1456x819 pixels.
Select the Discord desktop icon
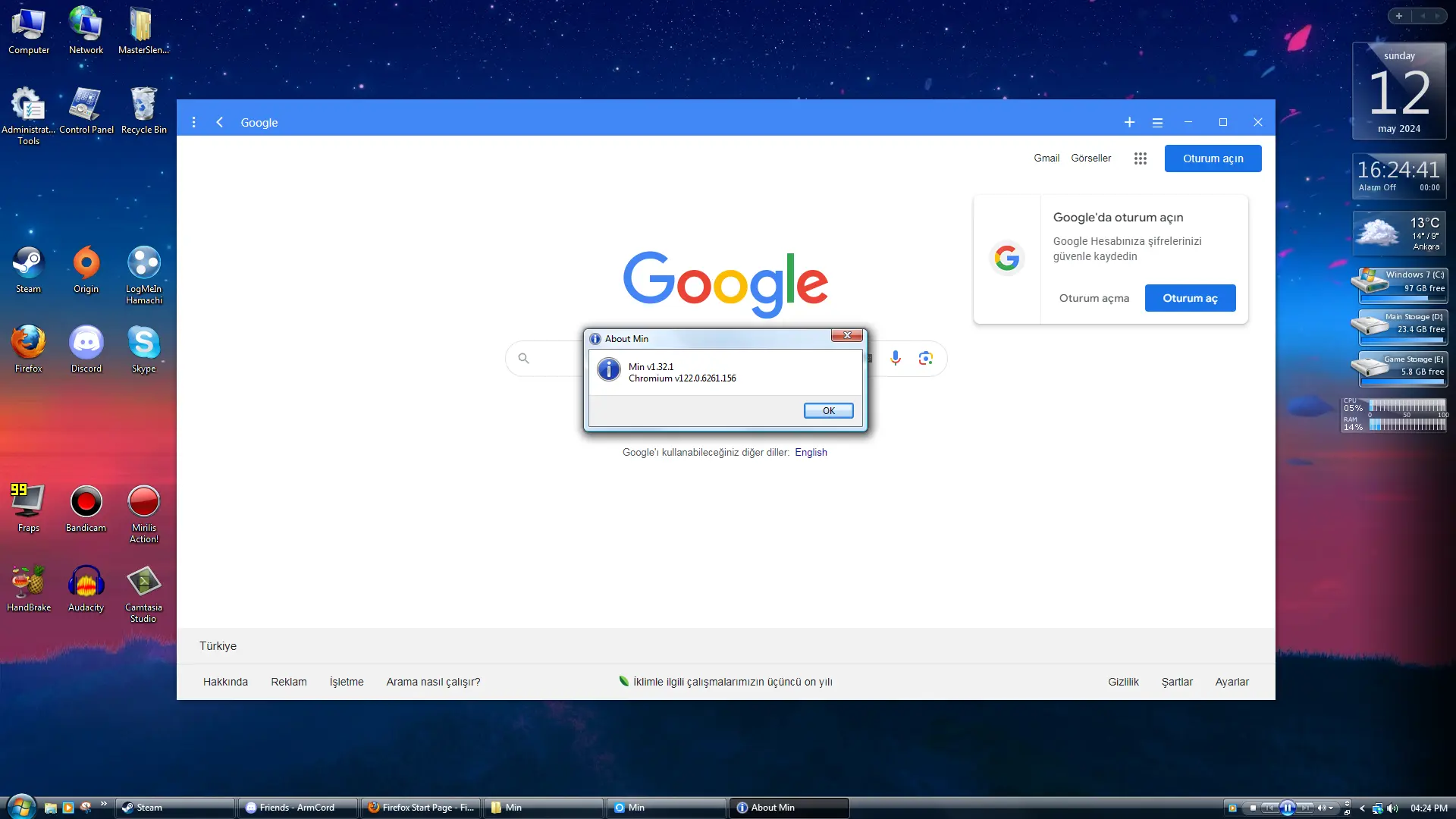[86, 350]
